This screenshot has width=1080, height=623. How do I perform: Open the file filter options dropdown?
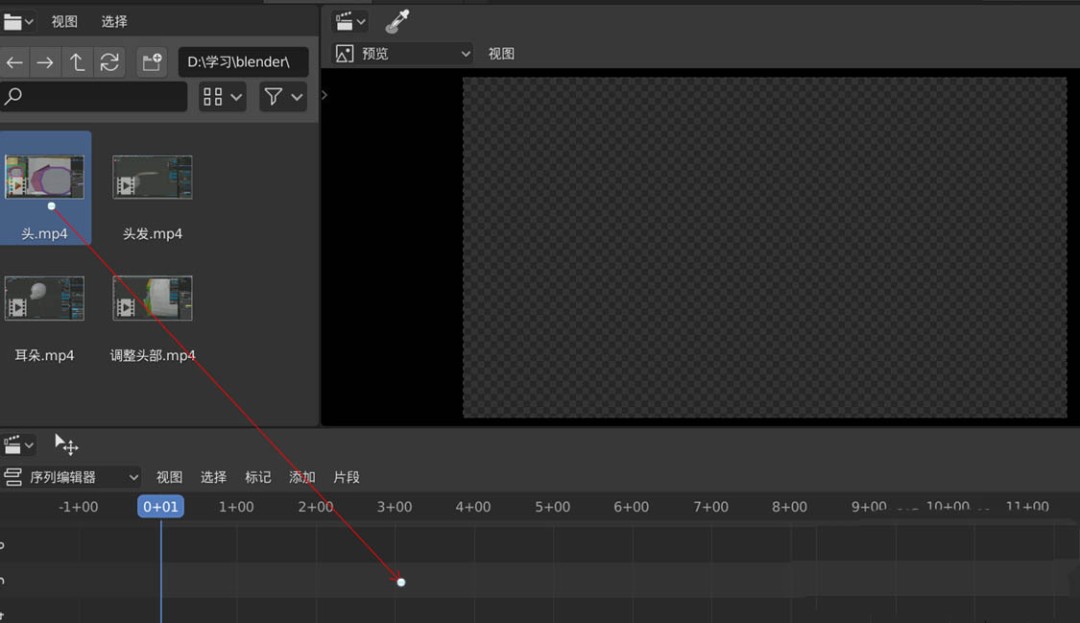282,96
